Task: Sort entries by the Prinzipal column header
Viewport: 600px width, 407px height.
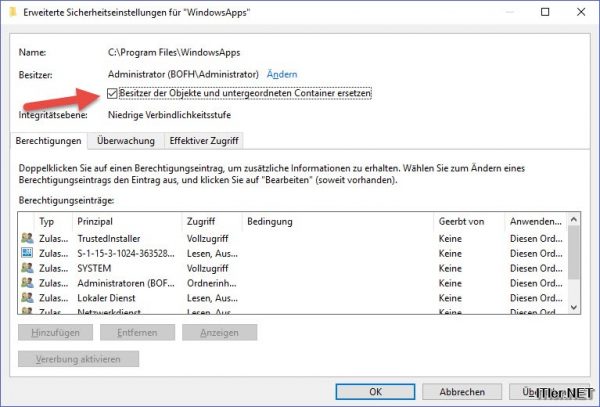Action: pyautogui.click(x=128, y=219)
